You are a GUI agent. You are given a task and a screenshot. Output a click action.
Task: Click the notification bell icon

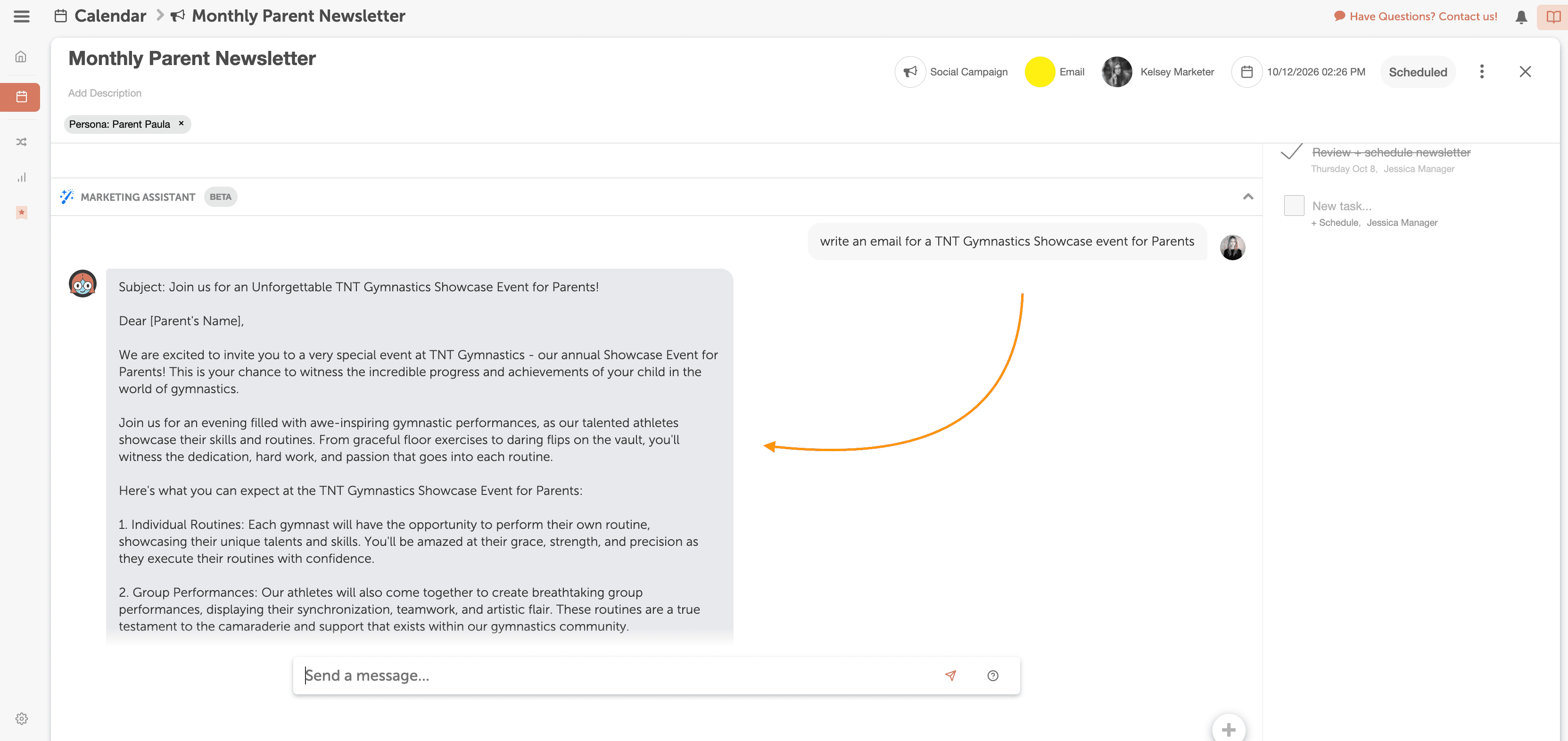pyautogui.click(x=1520, y=17)
